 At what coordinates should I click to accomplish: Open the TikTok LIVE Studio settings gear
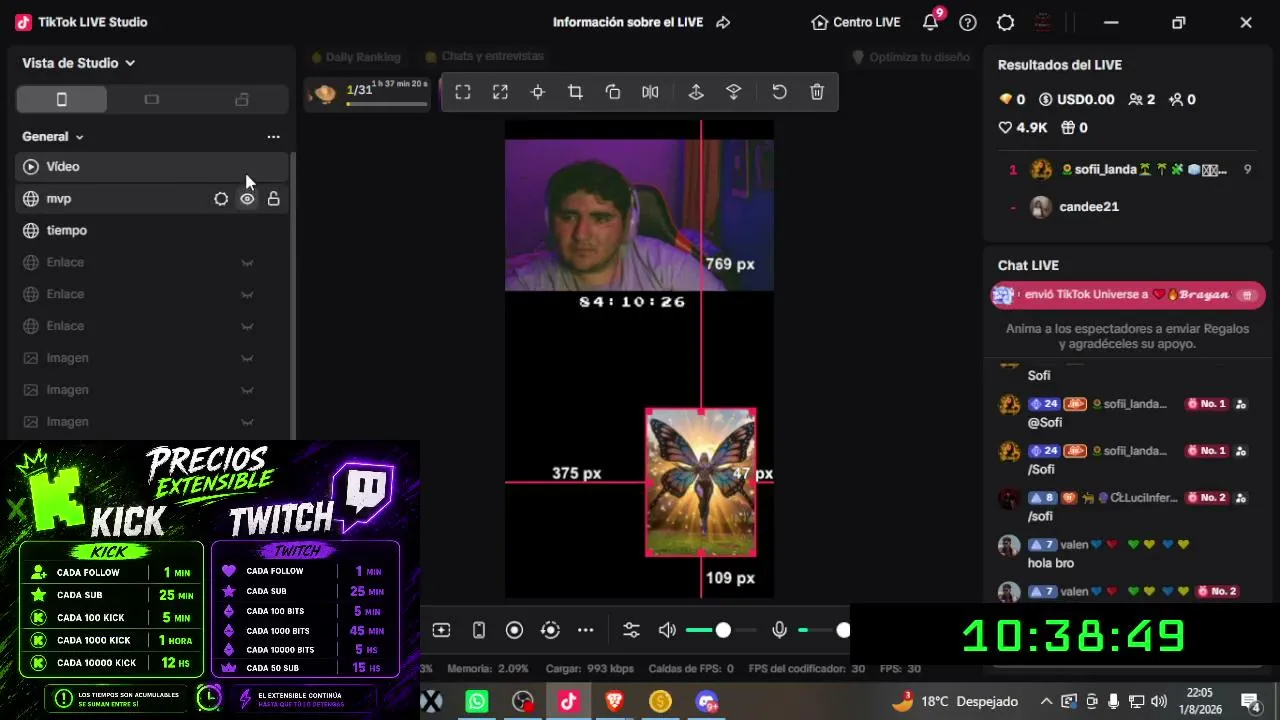[1006, 22]
